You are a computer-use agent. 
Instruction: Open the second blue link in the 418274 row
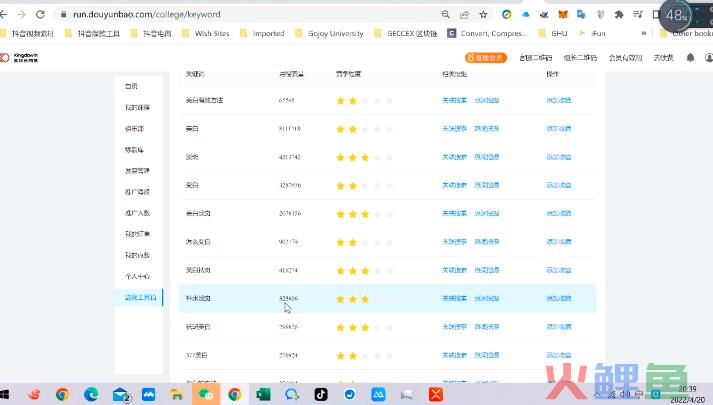(487, 270)
